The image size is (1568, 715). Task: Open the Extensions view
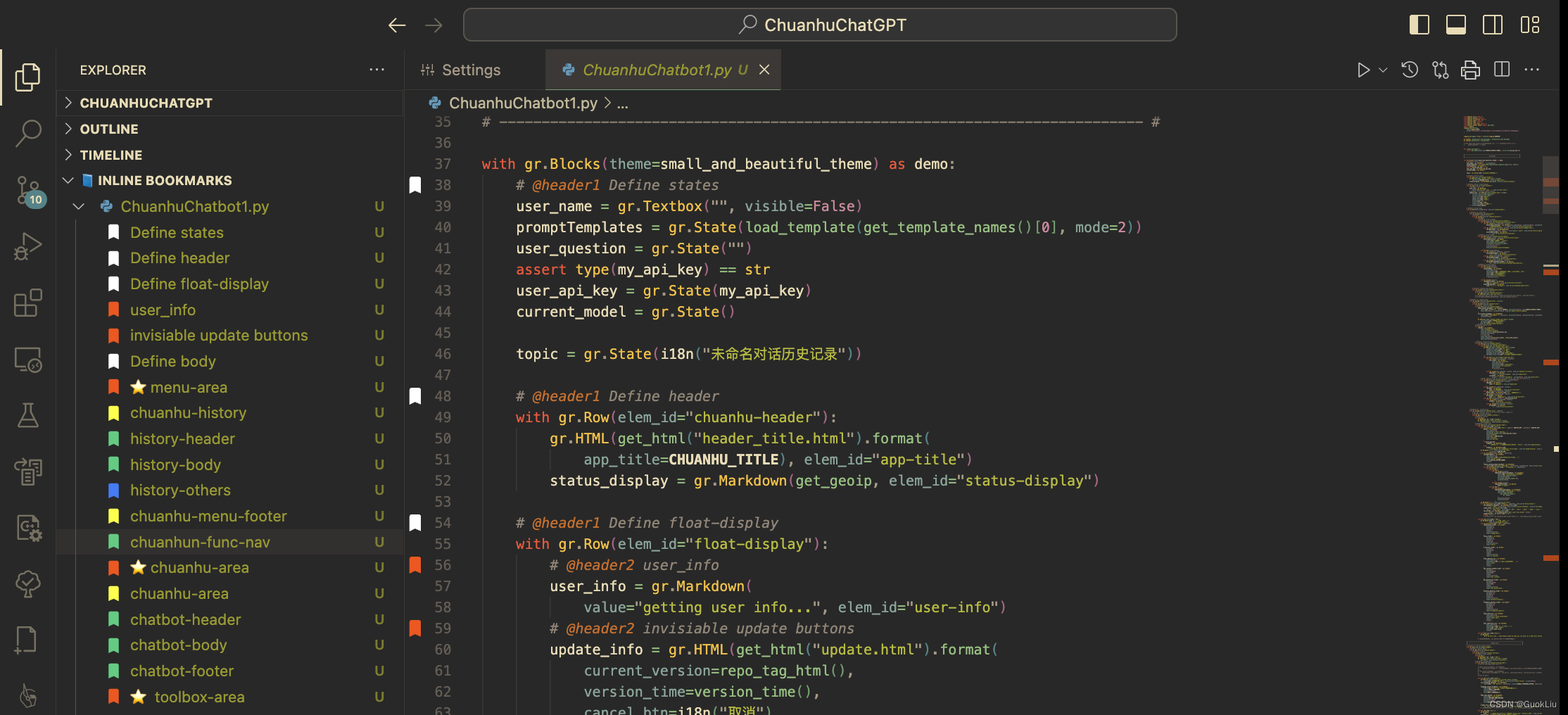coord(27,303)
